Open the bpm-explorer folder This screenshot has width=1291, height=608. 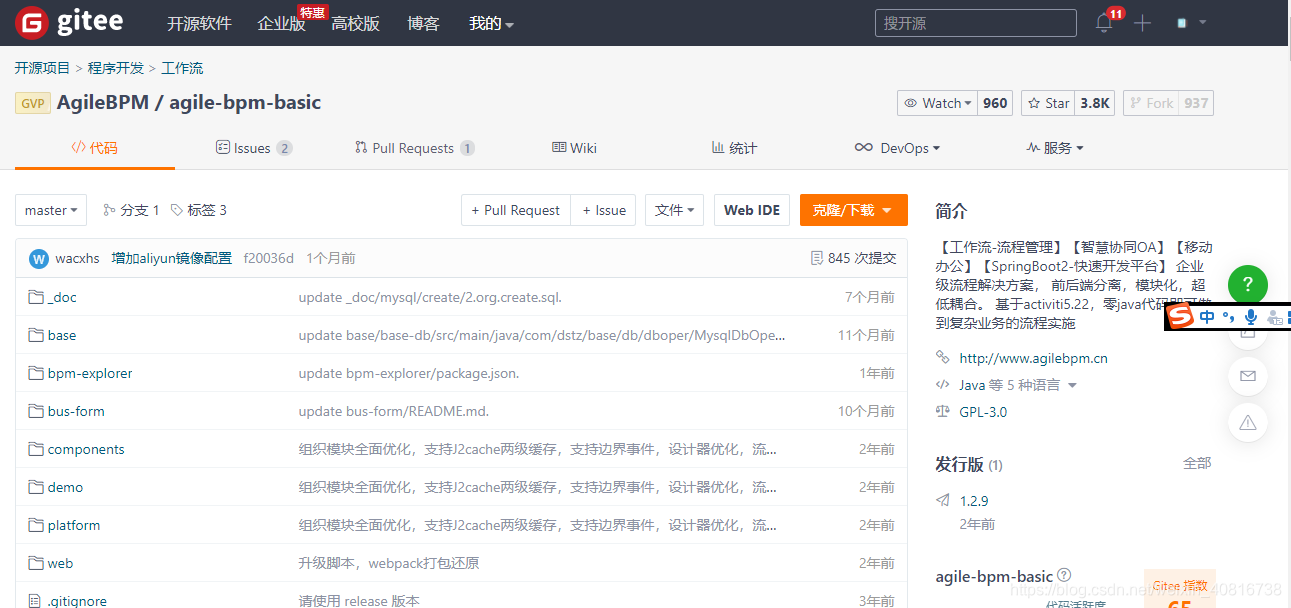click(90, 373)
